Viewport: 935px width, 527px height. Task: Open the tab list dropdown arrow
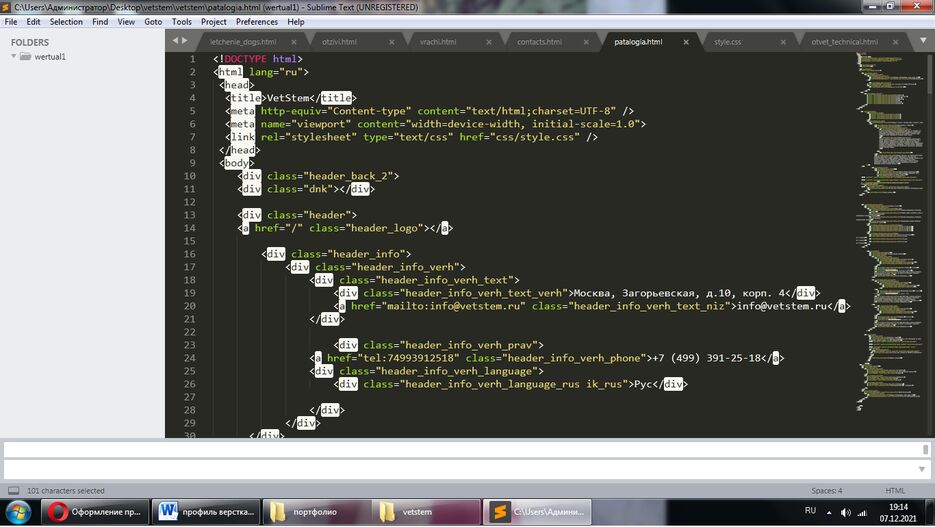[923, 41]
